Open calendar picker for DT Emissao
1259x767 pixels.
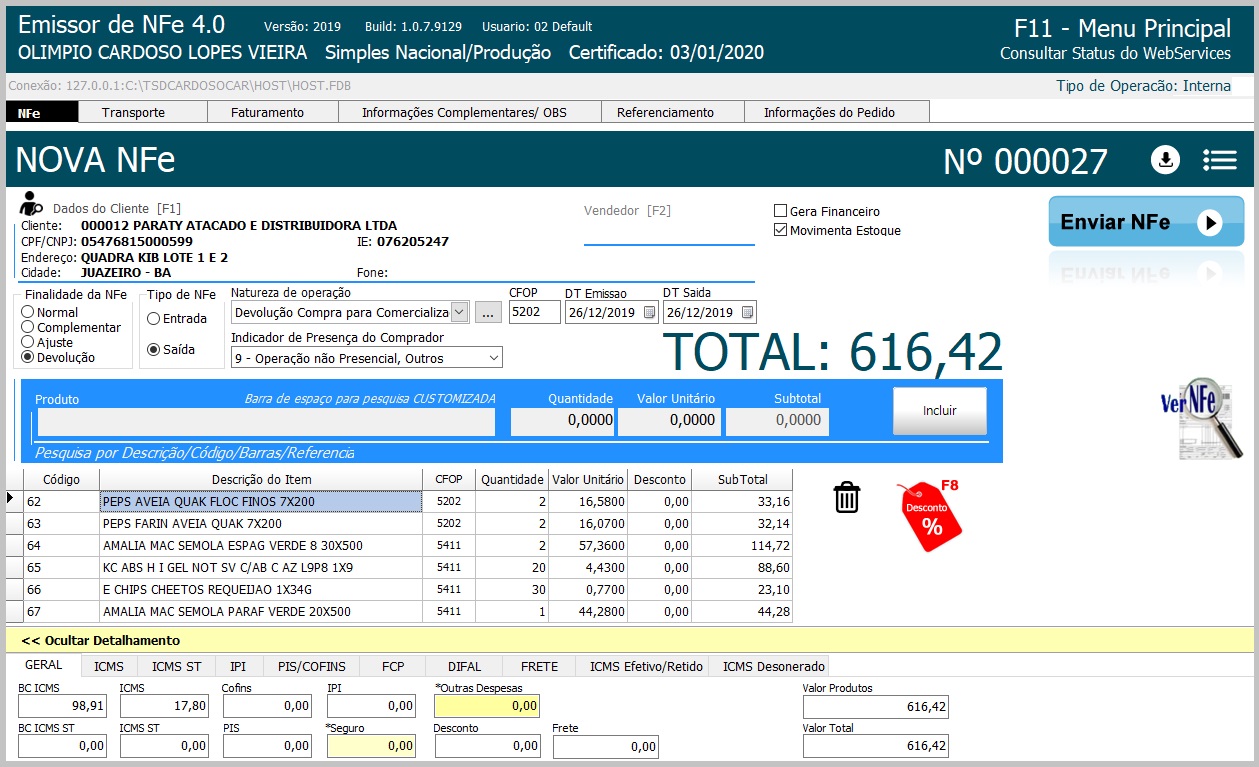[649, 312]
